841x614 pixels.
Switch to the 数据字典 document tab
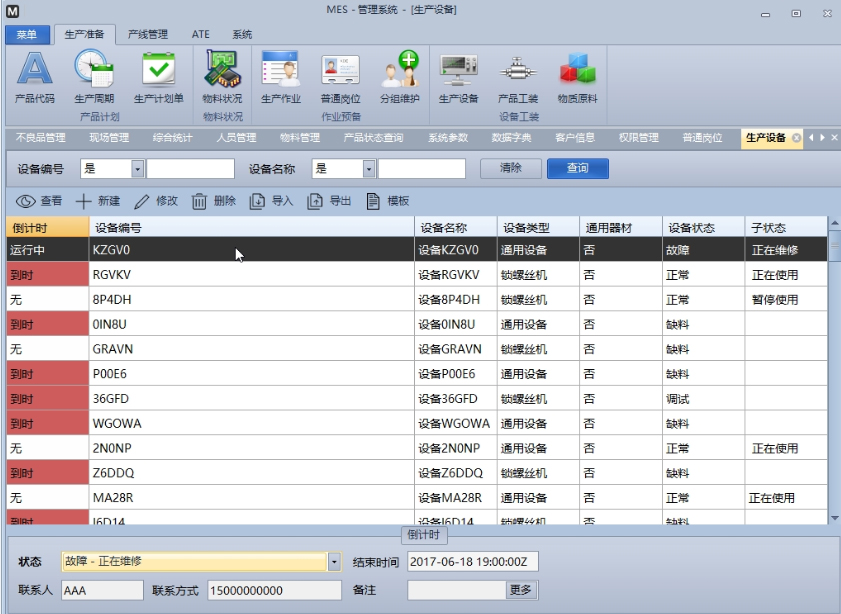pyautogui.click(x=511, y=138)
